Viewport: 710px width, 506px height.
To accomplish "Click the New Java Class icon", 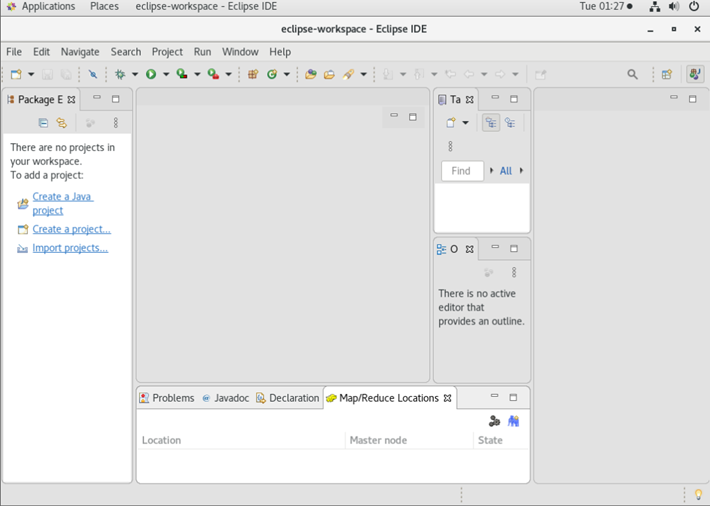I will [272, 74].
